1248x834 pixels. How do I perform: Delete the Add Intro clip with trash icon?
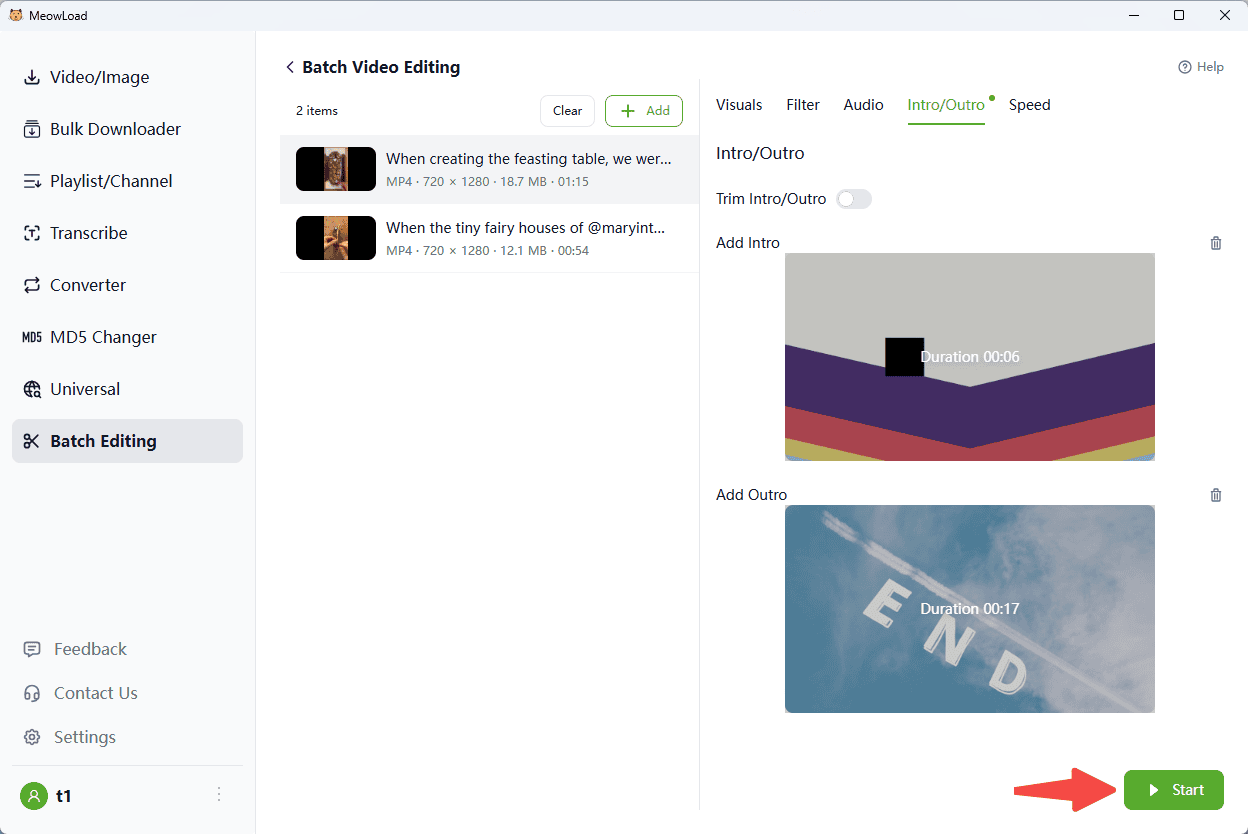[x=1215, y=243]
